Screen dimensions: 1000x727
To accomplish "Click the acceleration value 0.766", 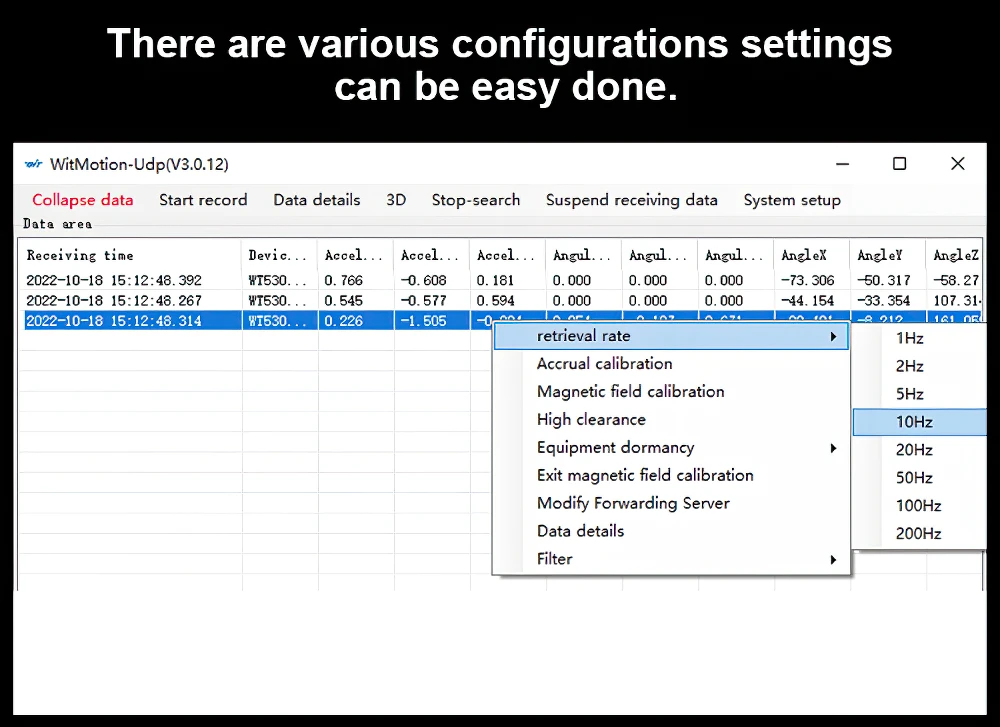I will coord(343,281).
